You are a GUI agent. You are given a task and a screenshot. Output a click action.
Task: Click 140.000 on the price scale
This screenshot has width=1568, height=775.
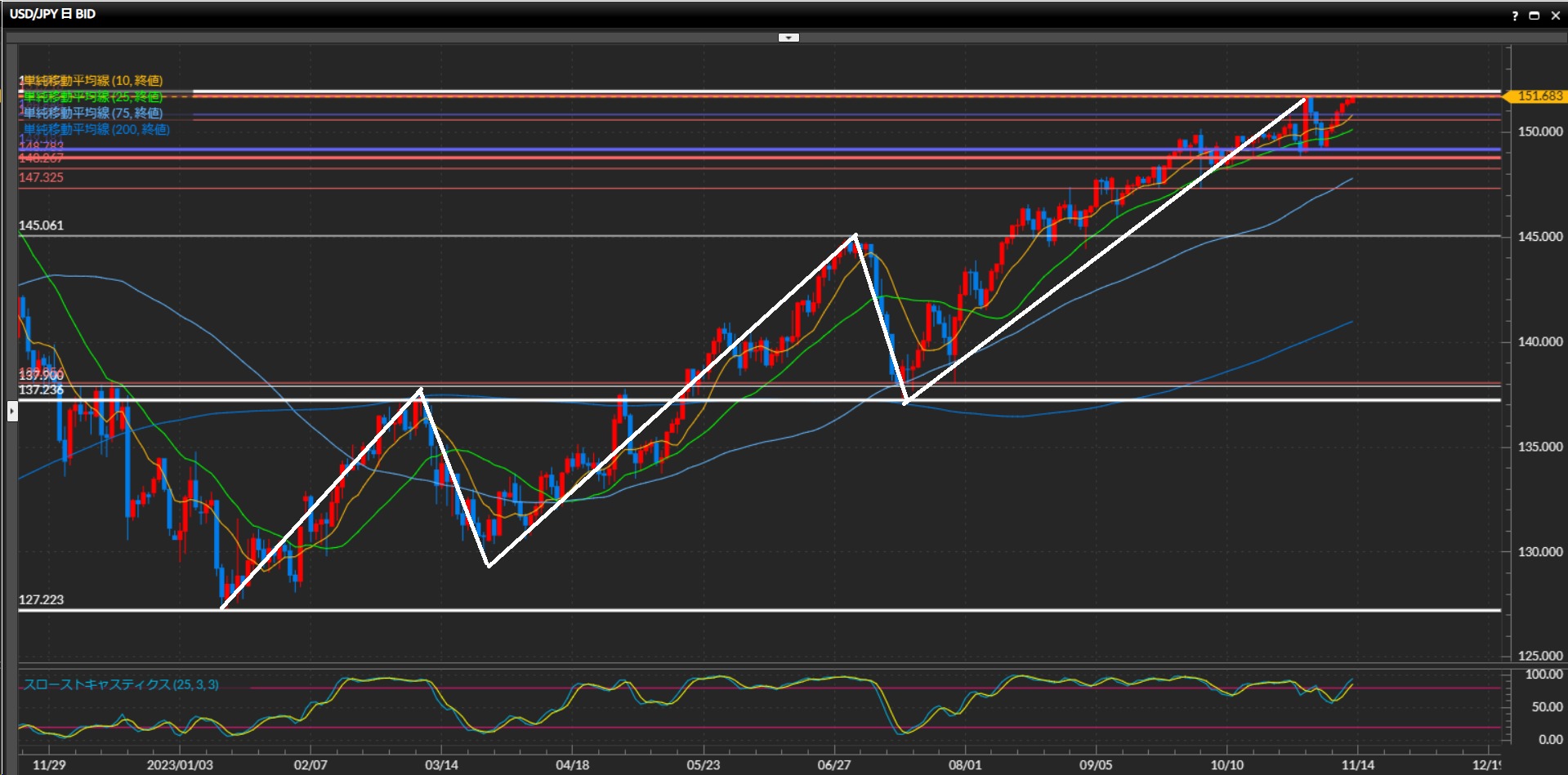coord(1539,341)
